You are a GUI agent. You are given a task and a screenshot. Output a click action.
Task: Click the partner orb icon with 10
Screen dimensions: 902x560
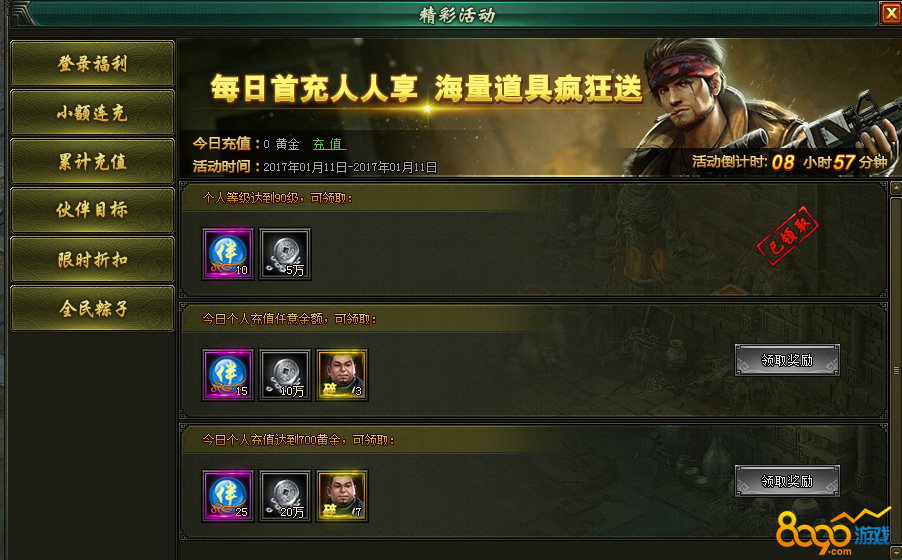click(x=228, y=254)
